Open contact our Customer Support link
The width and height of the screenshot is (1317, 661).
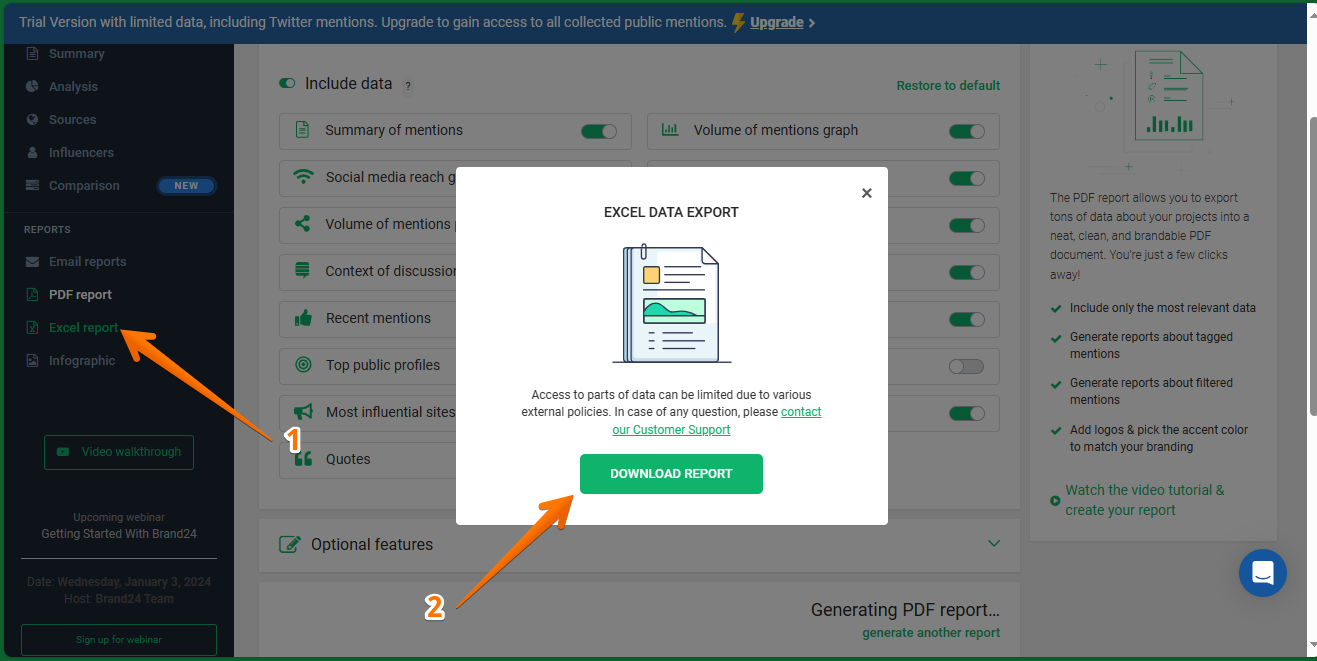click(x=716, y=421)
